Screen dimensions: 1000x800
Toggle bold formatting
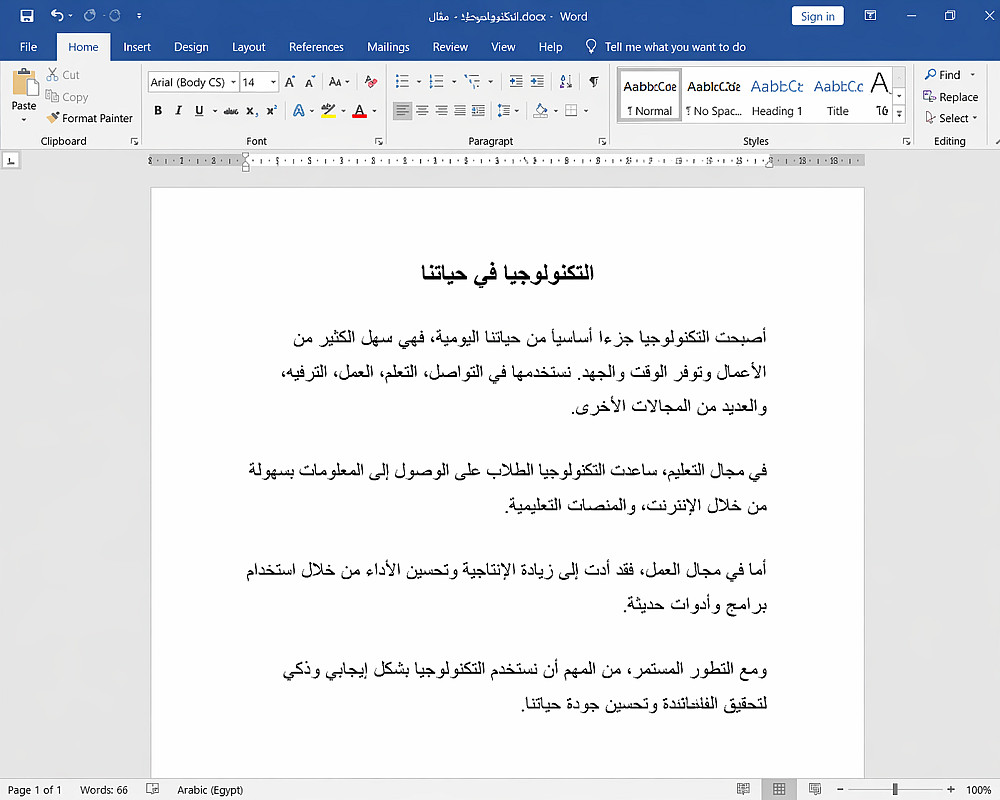click(x=158, y=111)
